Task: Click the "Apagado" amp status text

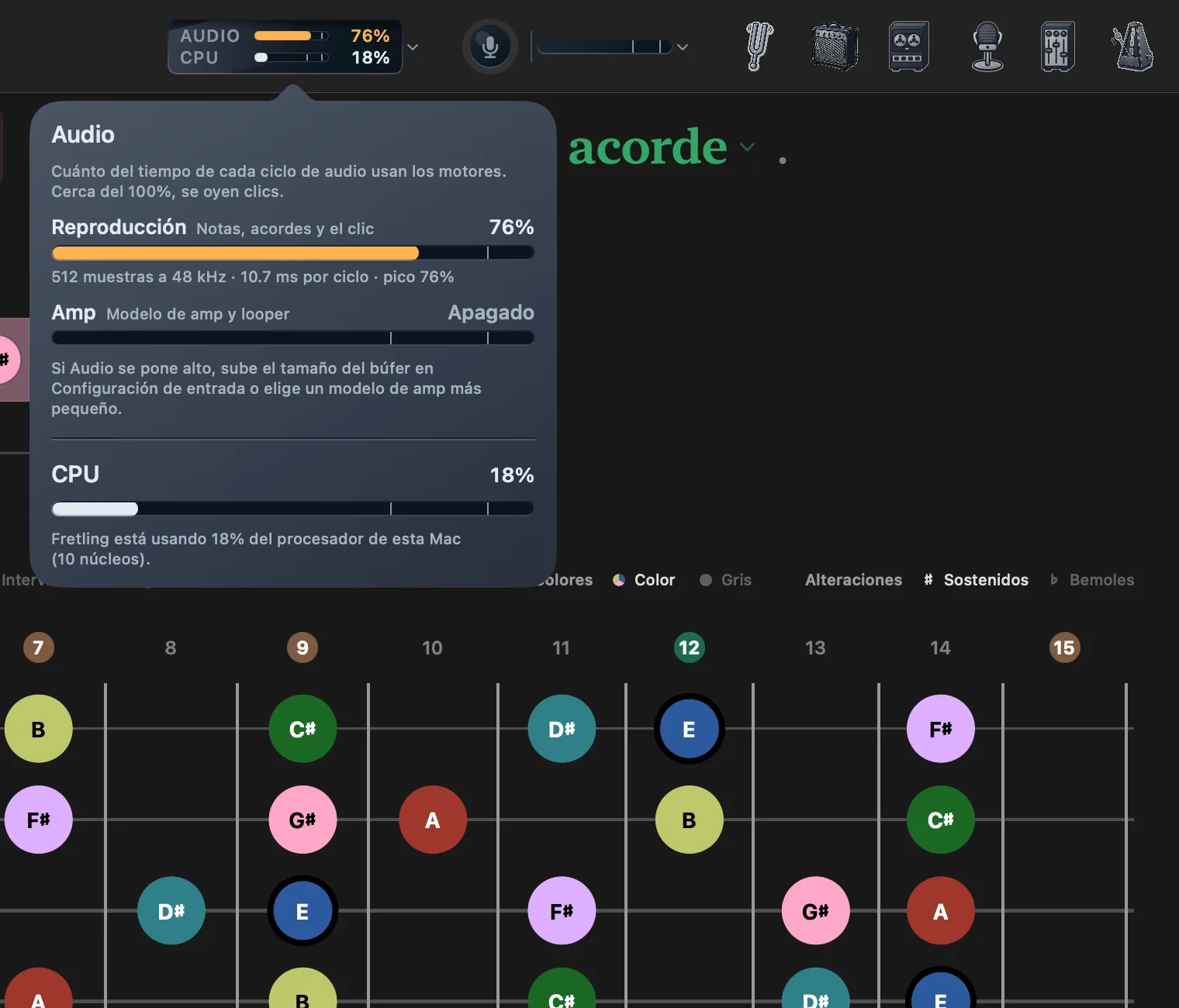Action: coord(491,312)
